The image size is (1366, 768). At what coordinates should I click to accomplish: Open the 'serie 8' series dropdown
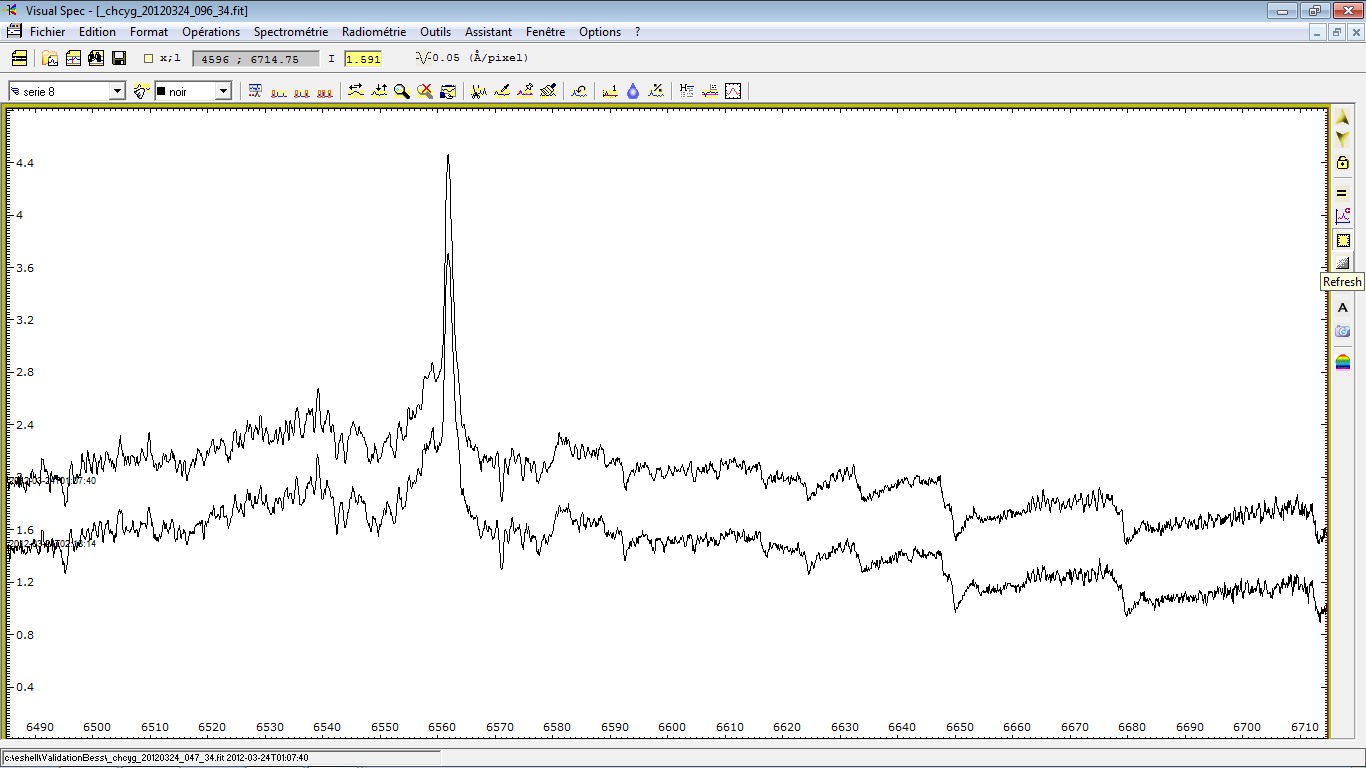(x=117, y=91)
